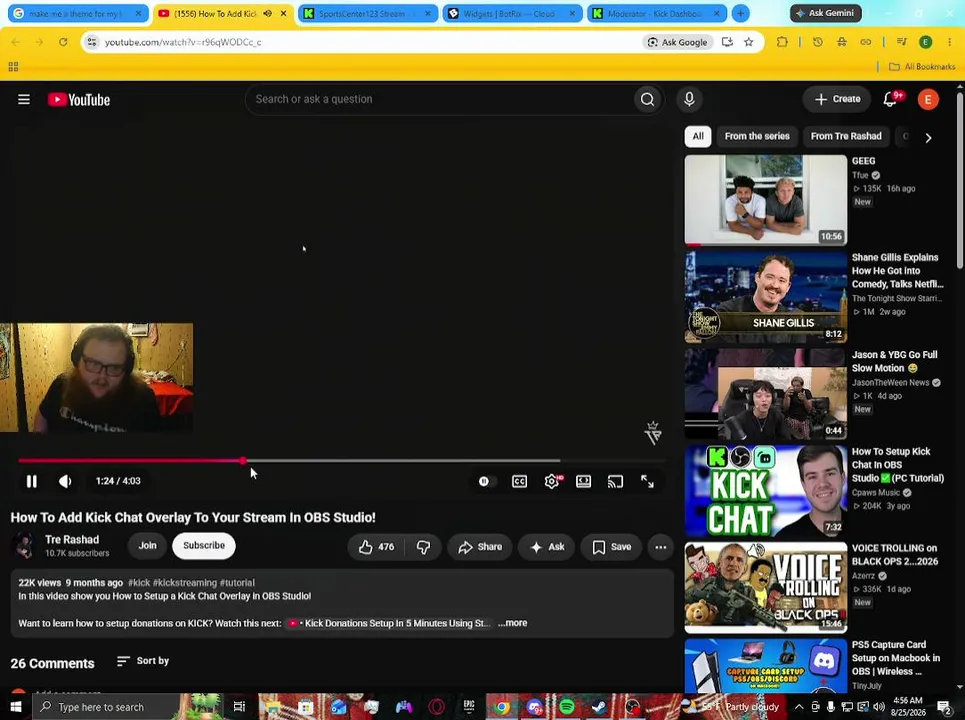The image size is (965, 720).
Task: View site information icon in address bar
Action: coord(92,42)
